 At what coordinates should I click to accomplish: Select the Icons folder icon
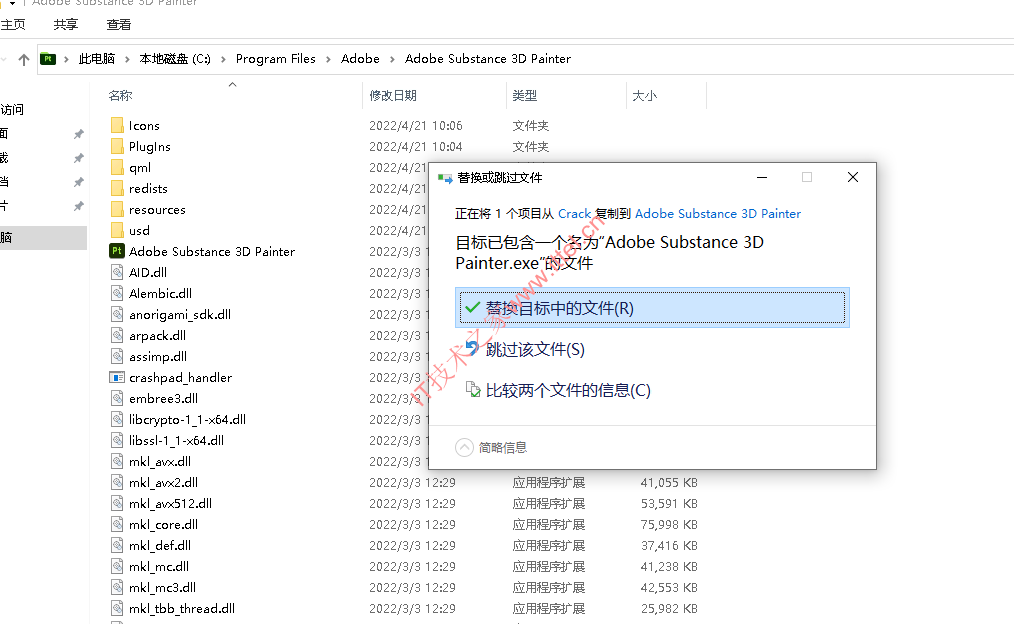[117, 125]
